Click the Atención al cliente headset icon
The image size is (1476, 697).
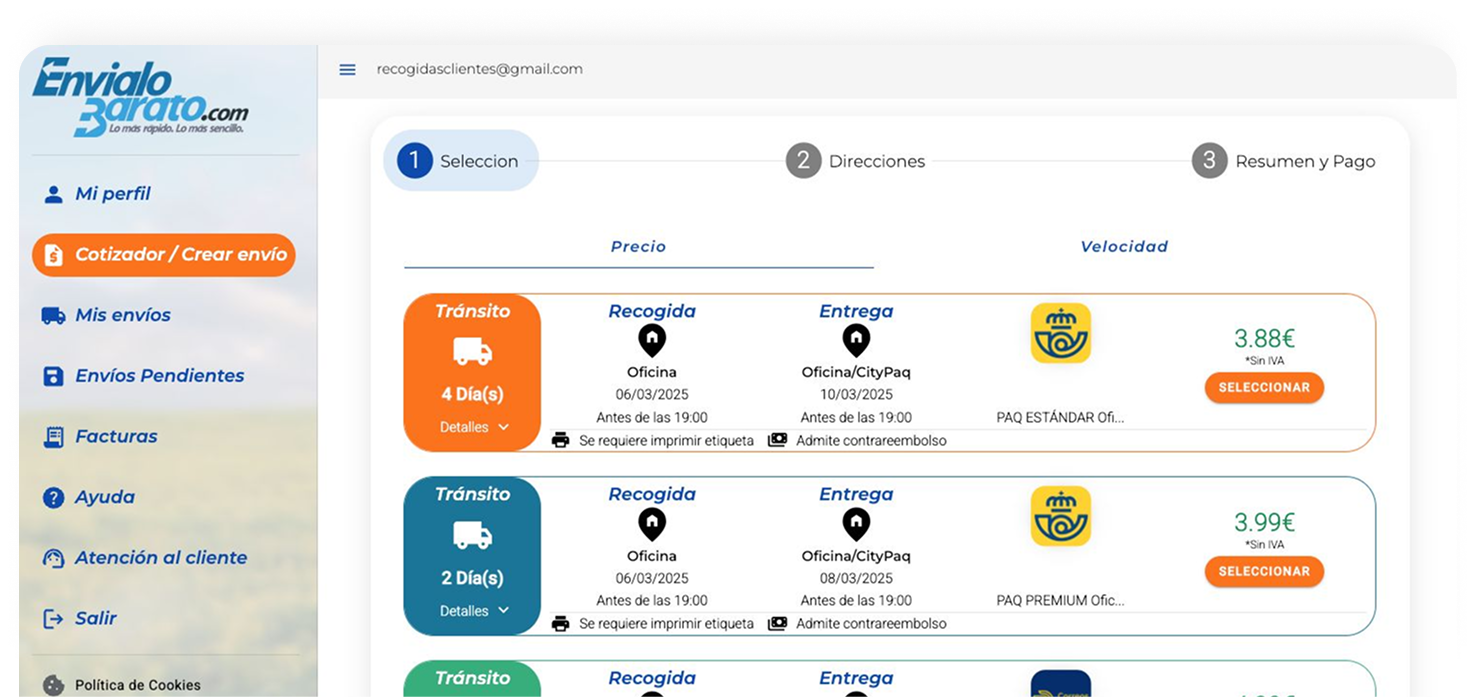[x=53, y=558]
